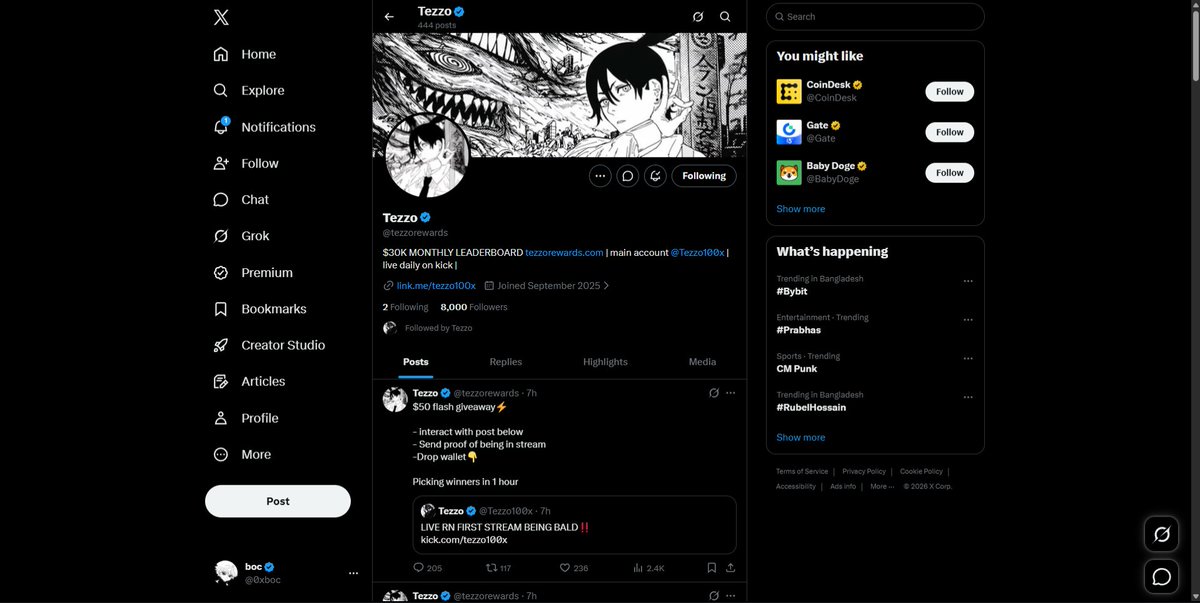Screen dimensions: 1200x603
Task: Click the back arrow in profile header
Action: pos(389,17)
